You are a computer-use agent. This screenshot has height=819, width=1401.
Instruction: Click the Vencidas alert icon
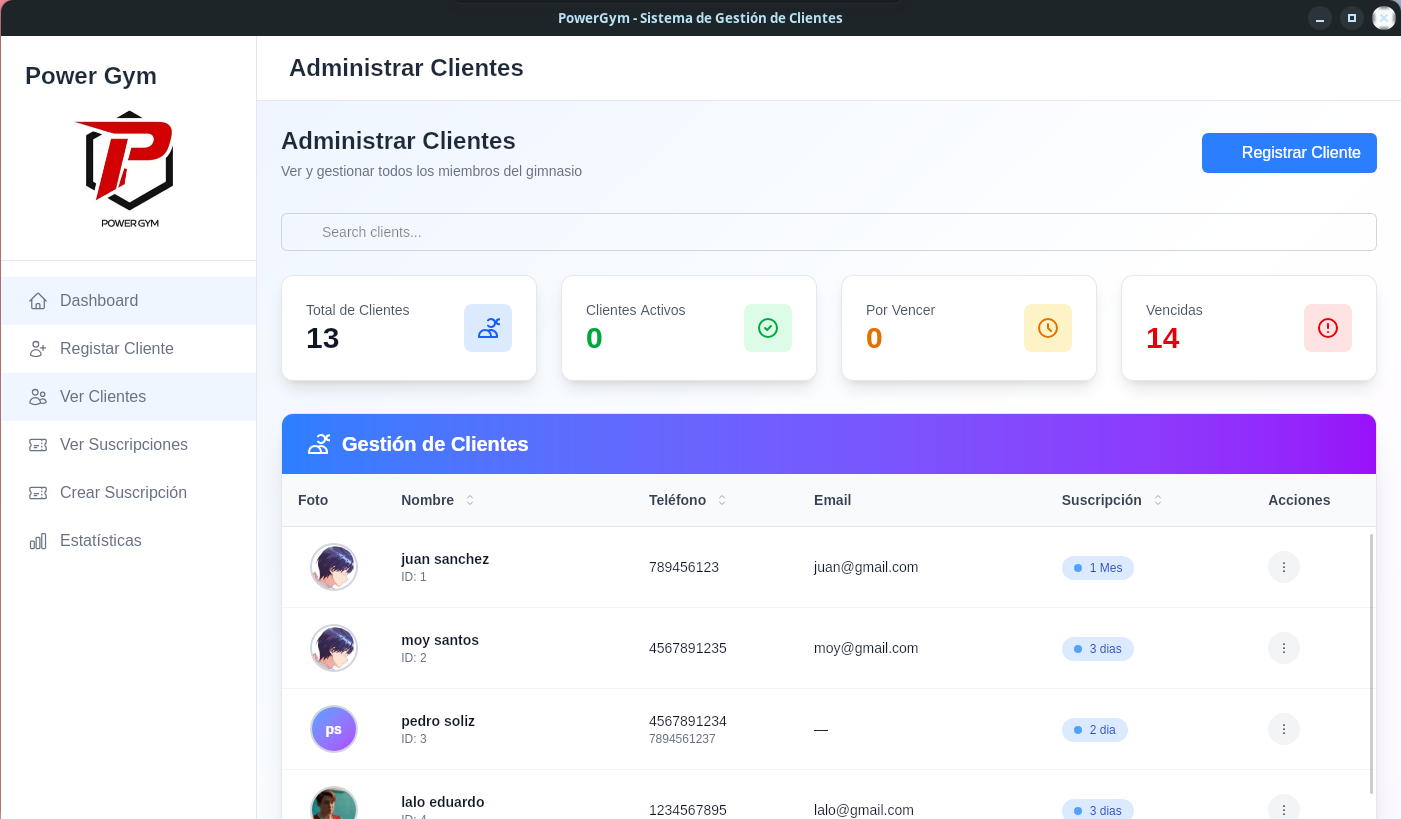pos(1328,328)
